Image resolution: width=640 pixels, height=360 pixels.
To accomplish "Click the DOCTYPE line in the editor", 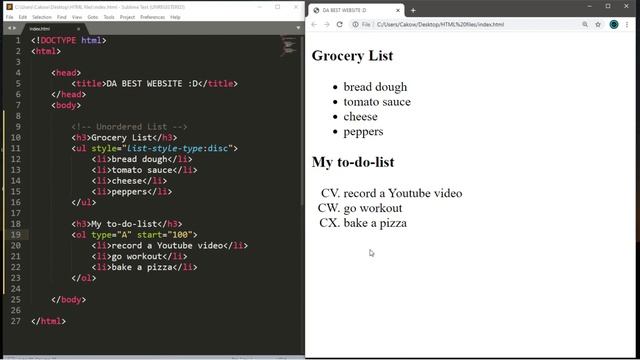I will (69, 40).
